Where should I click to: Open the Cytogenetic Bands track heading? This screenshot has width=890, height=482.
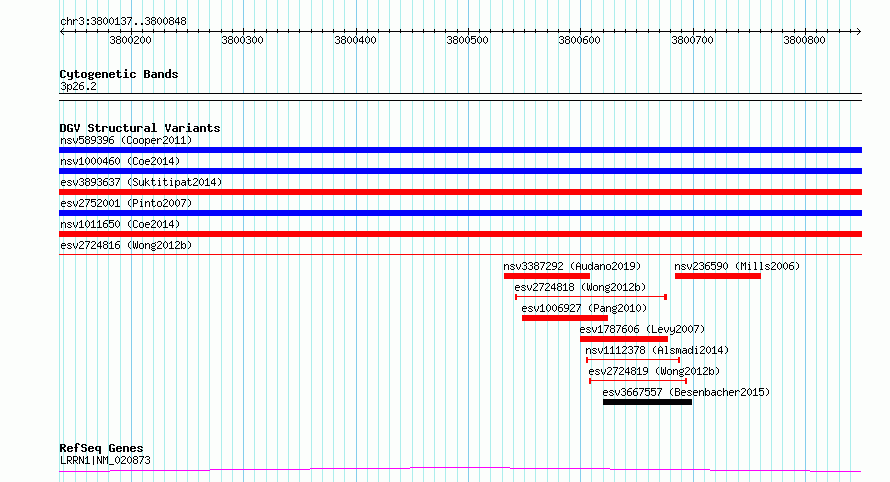pos(119,74)
